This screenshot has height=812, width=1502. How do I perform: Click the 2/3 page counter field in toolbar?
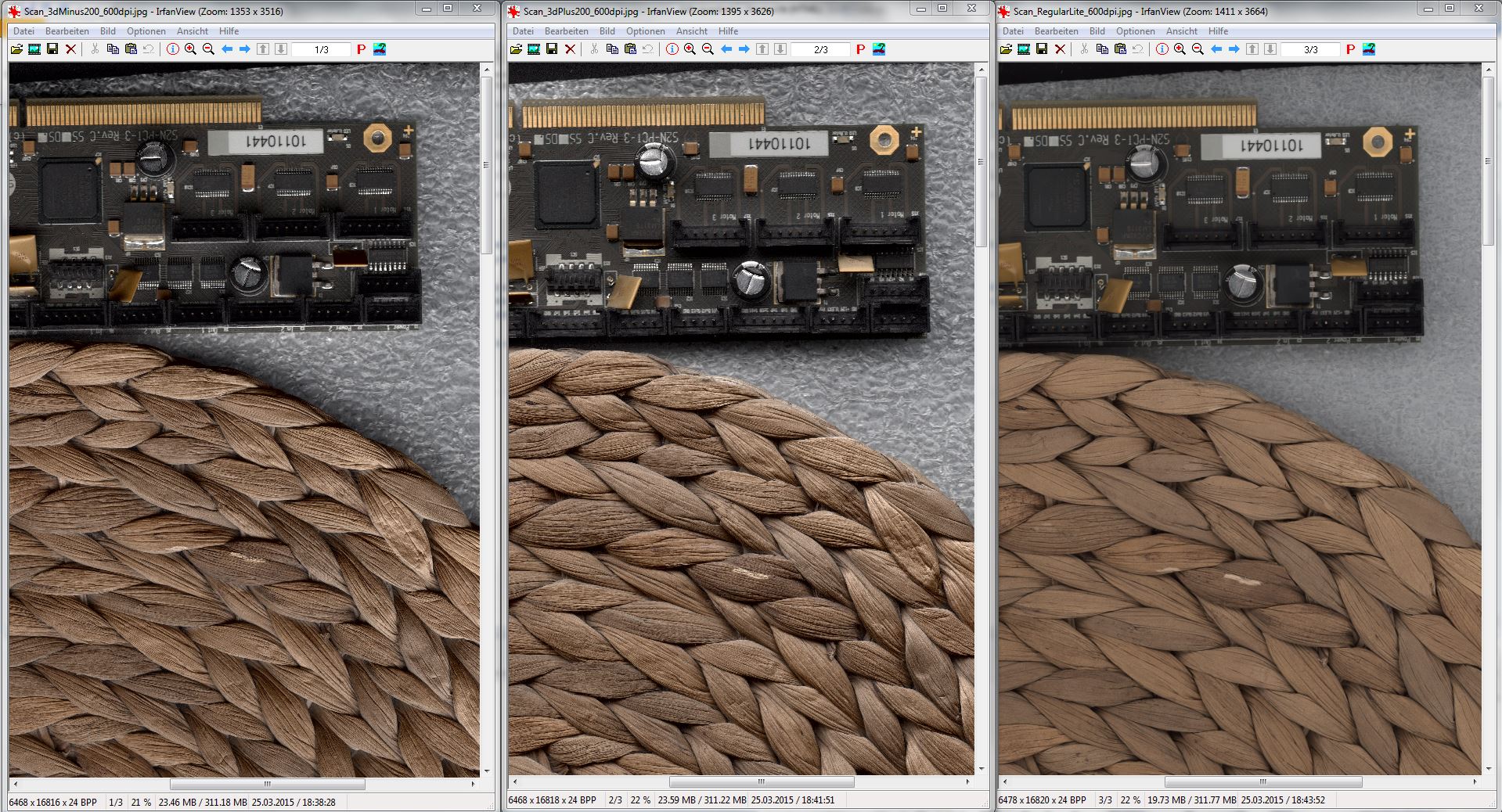pos(820,49)
